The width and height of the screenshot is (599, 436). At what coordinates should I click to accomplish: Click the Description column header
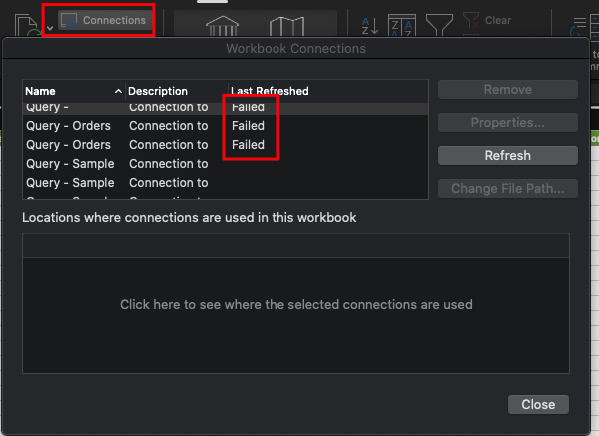[x=177, y=91]
